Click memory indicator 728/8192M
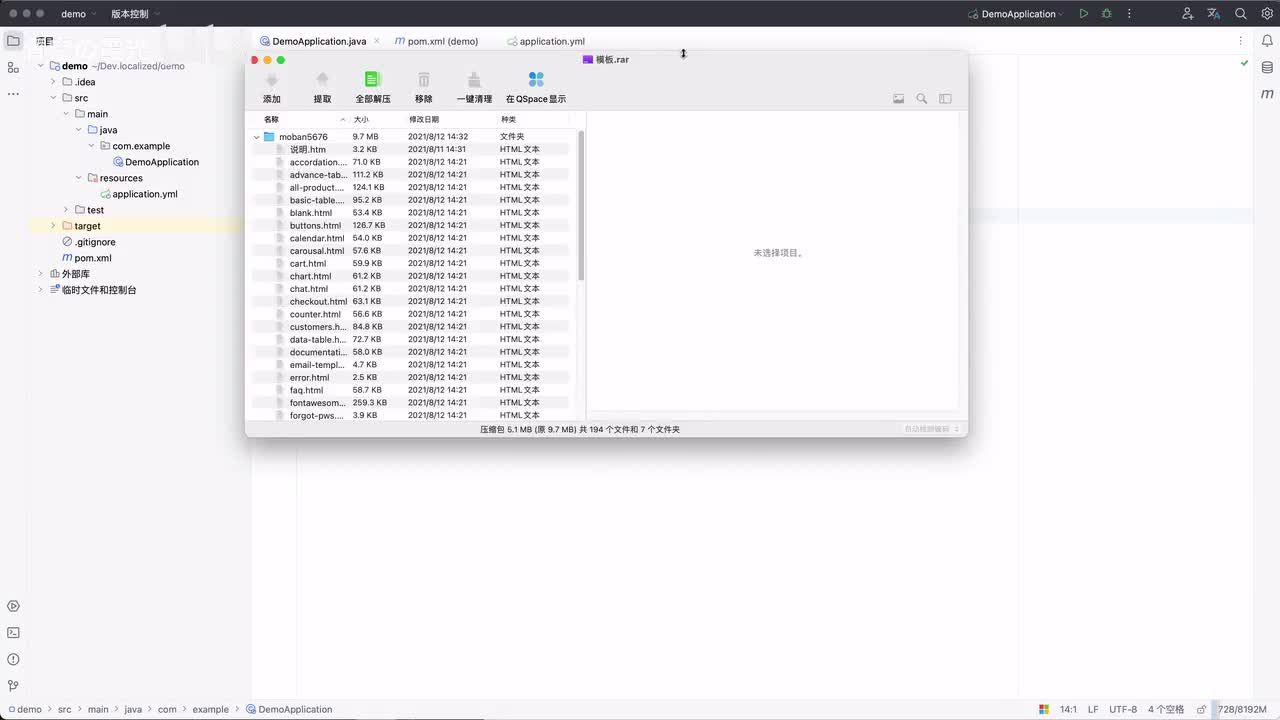The image size is (1280, 720). (x=1241, y=709)
